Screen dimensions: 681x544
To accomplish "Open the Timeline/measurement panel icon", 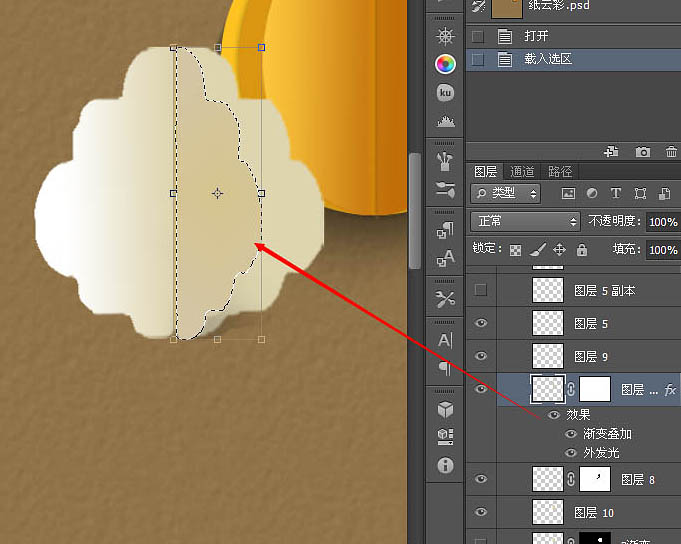I will 445,437.
